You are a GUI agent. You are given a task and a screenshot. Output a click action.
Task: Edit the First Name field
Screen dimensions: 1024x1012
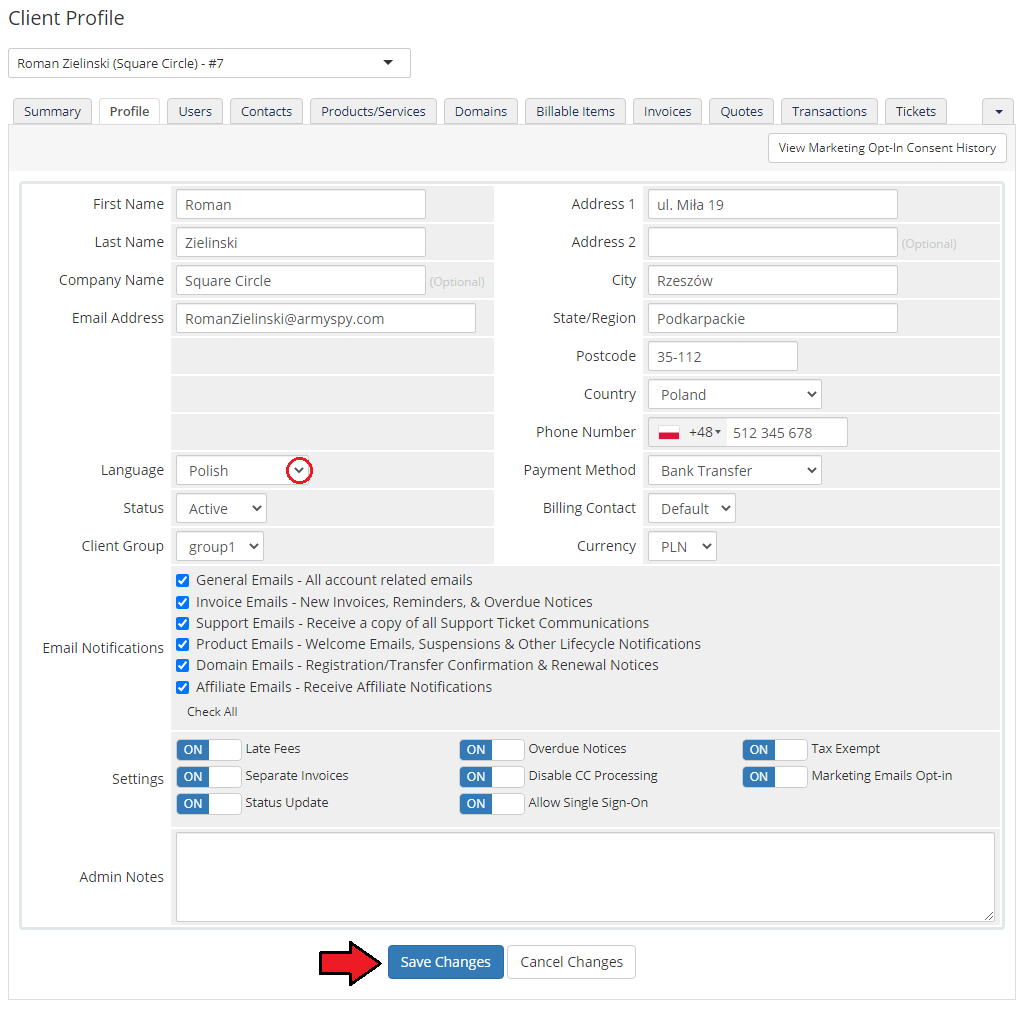[300, 204]
